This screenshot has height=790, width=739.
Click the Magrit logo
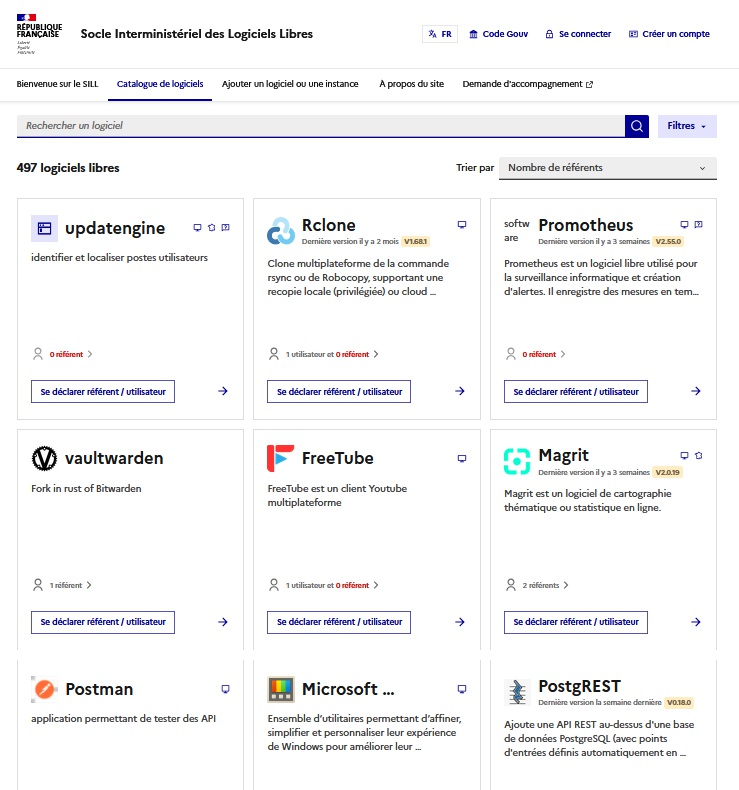(517, 462)
